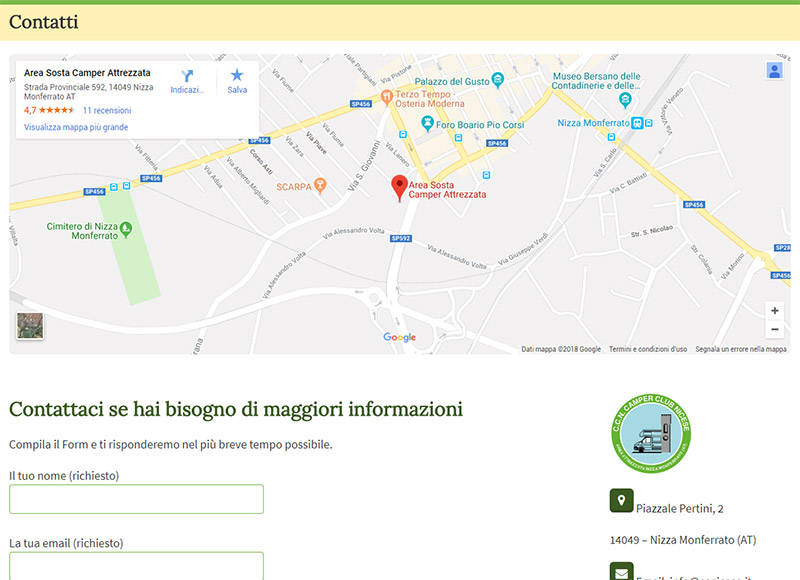
Task: Click the Google logo on map
Action: click(399, 337)
